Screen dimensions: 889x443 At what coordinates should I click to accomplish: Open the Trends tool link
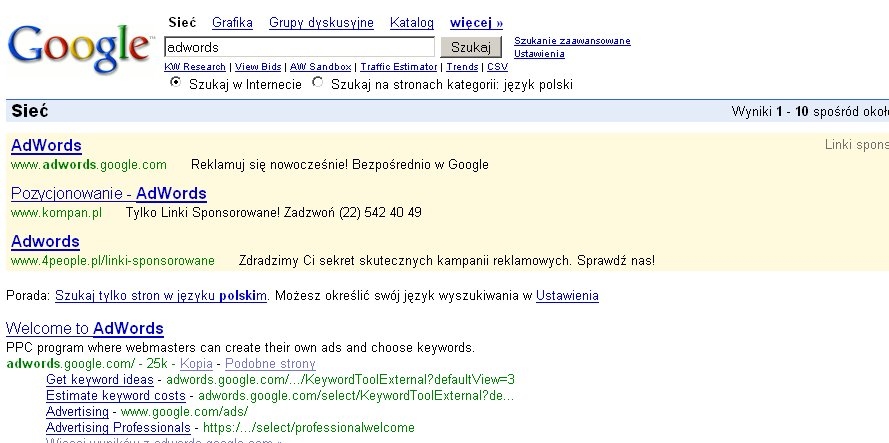point(462,67)
